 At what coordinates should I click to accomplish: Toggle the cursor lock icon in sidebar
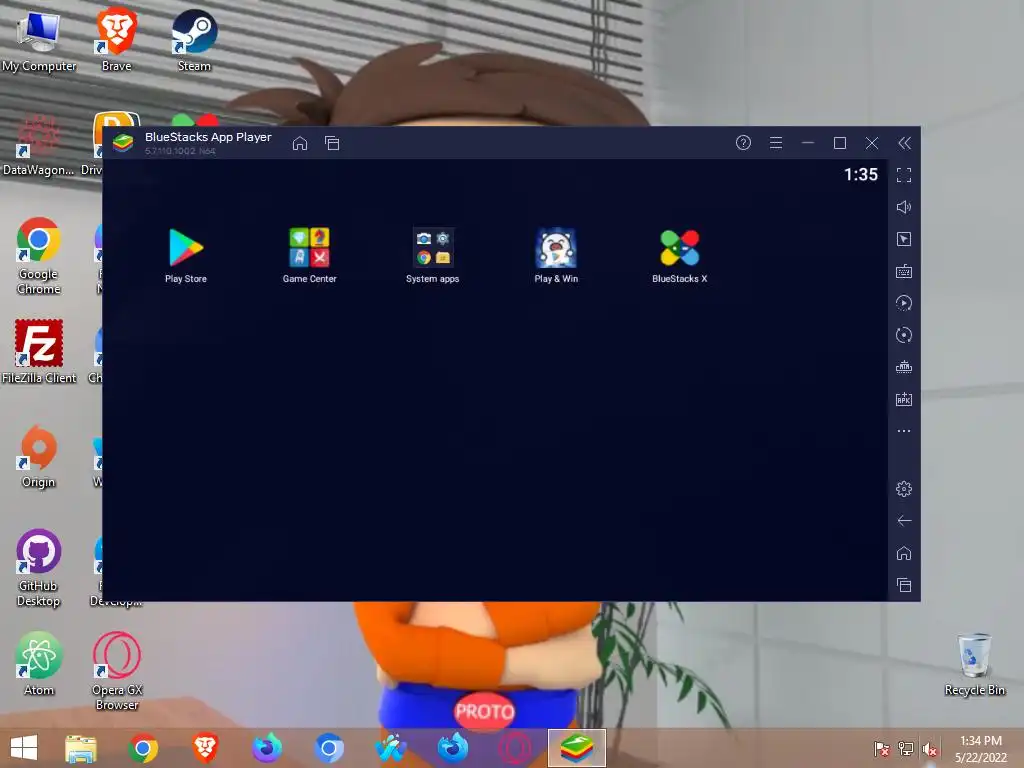click(x=904, y=239)
